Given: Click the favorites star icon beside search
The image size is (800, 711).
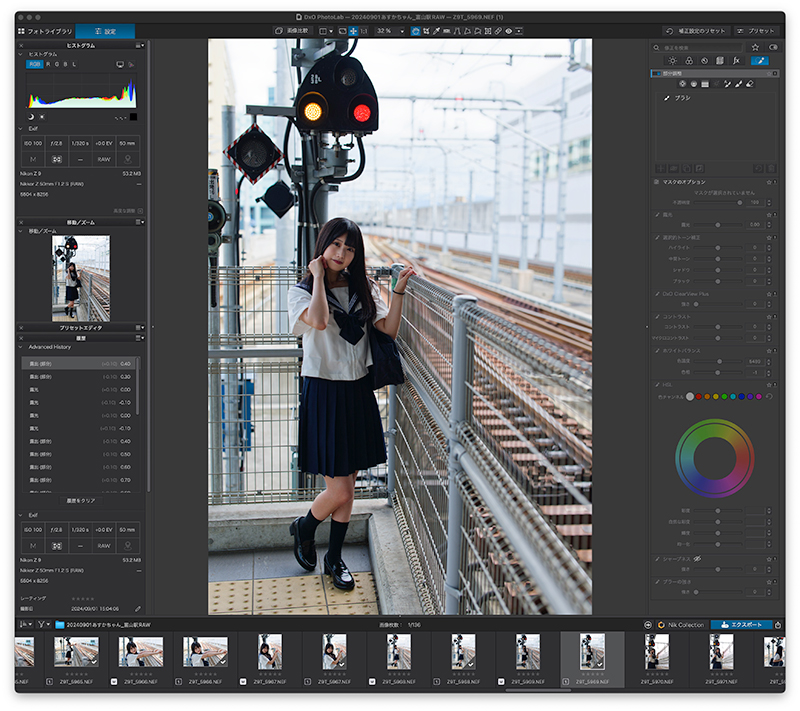Looking at the screenshot, I should [x=755, y=47].
